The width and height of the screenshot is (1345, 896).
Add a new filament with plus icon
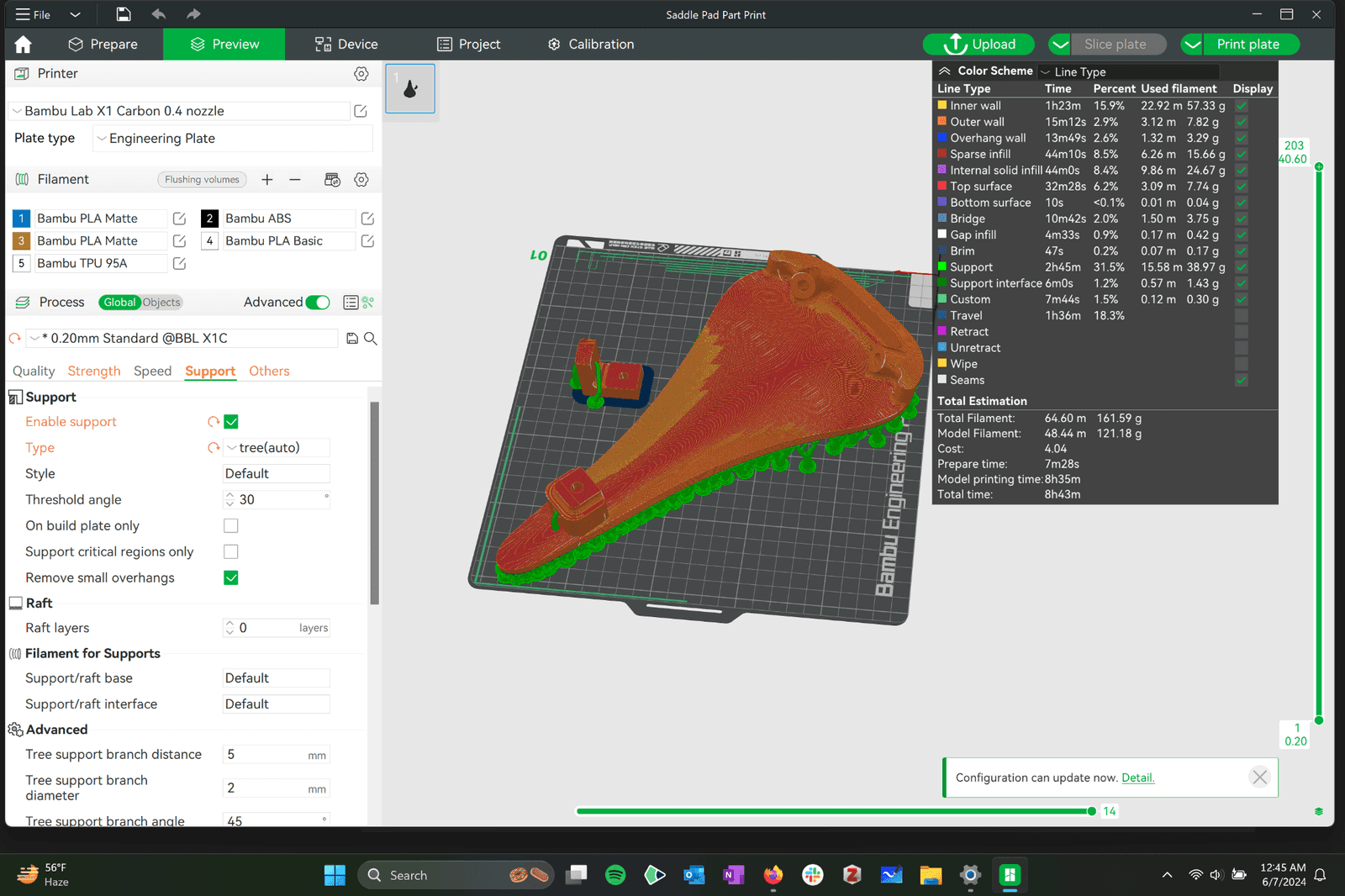267,179
